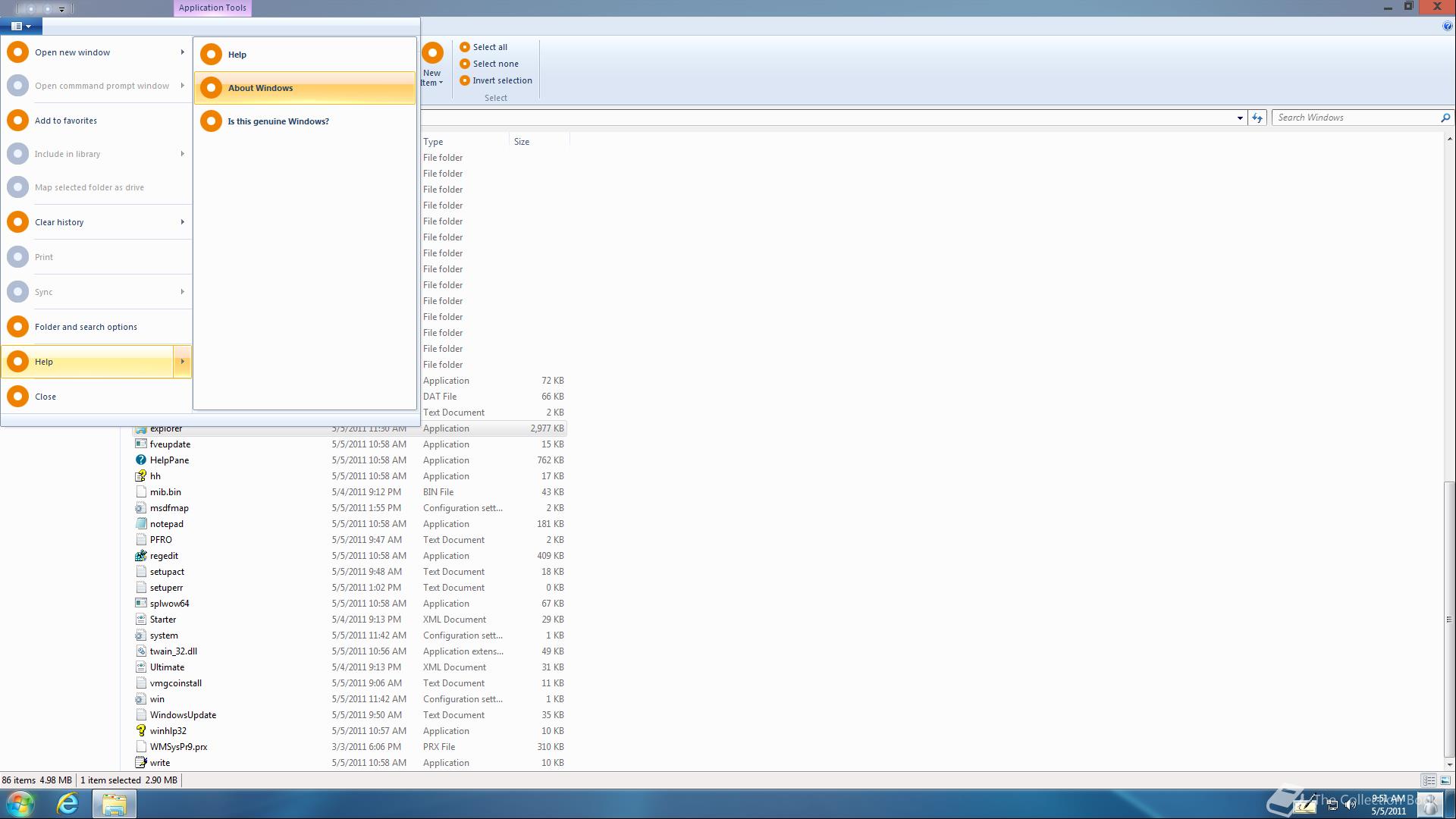
Task: Click the New Item ribbon icon
Action: [x=432, y=53]
